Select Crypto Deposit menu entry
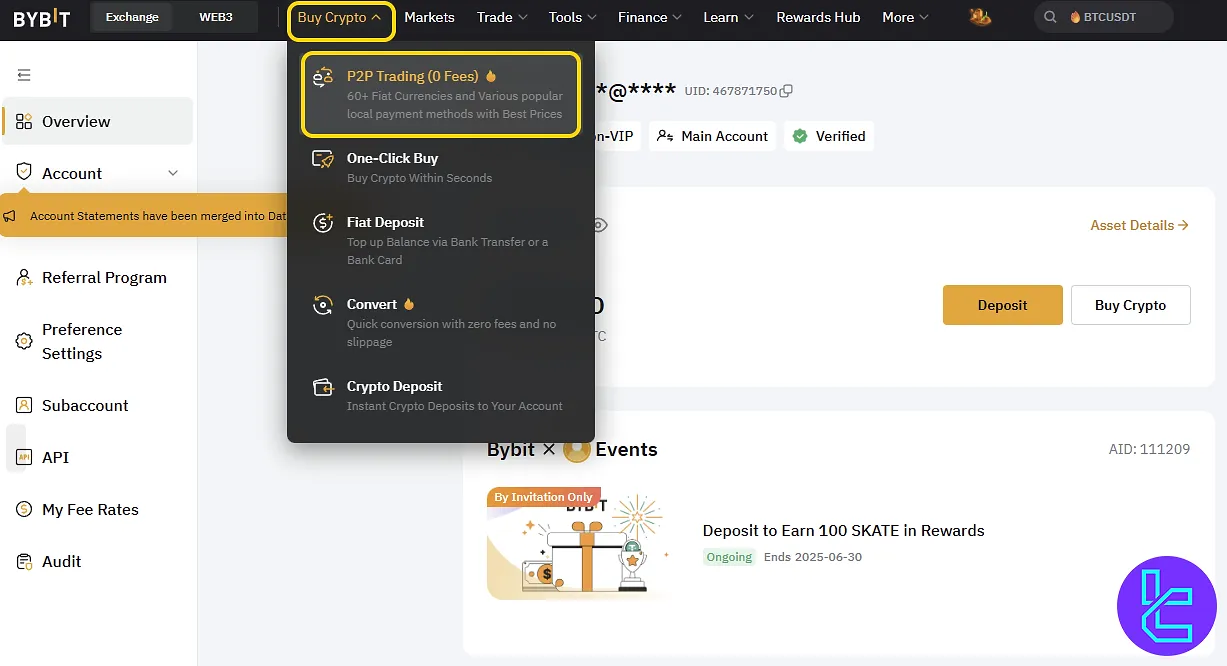The width and height of the screenshot is (1227, 666). [x=440, y=395]
